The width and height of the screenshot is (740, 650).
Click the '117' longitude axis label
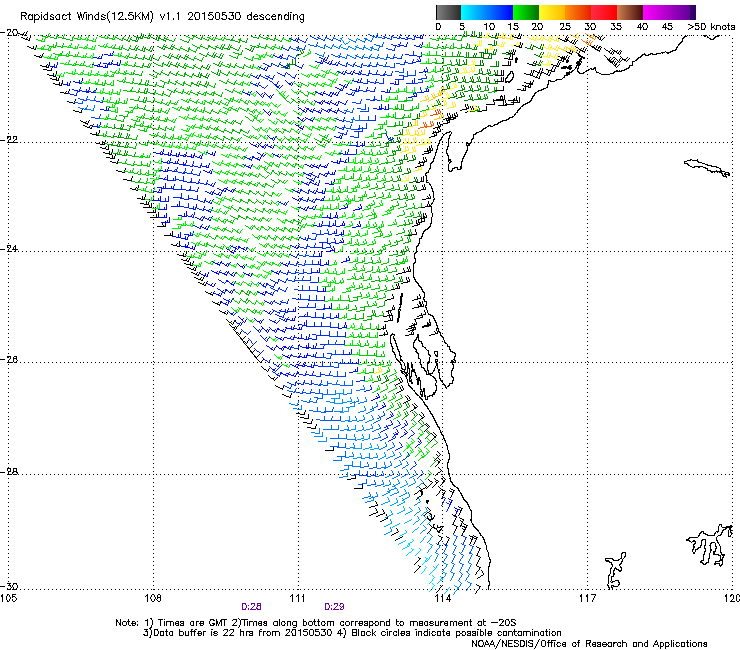(x=587, y=599)
